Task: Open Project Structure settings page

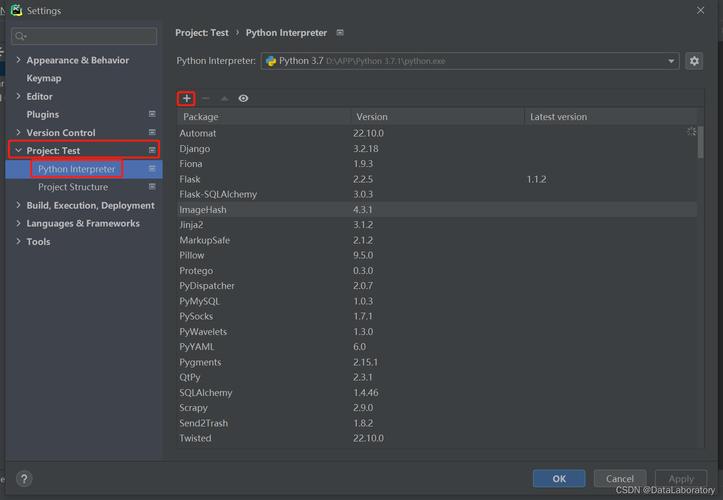Action: (x=73, y=187)
